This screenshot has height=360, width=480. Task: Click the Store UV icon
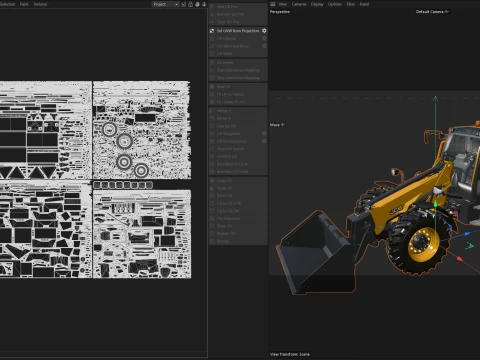212,226
